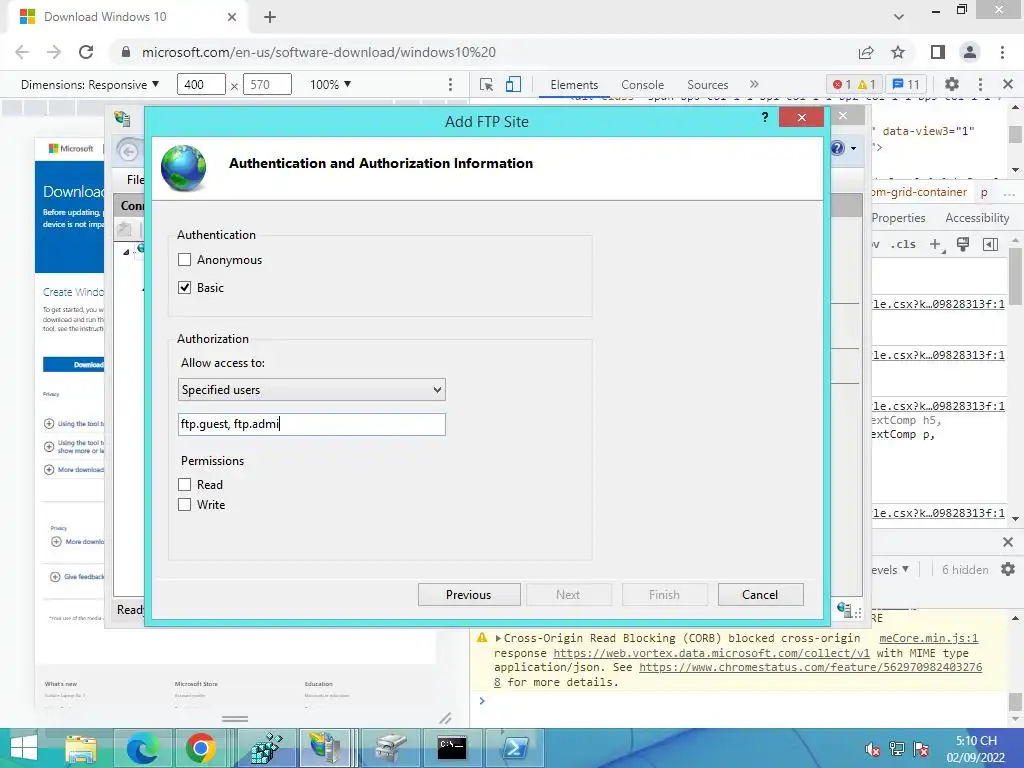Click the muted volume tray icon

pos(872,749)
